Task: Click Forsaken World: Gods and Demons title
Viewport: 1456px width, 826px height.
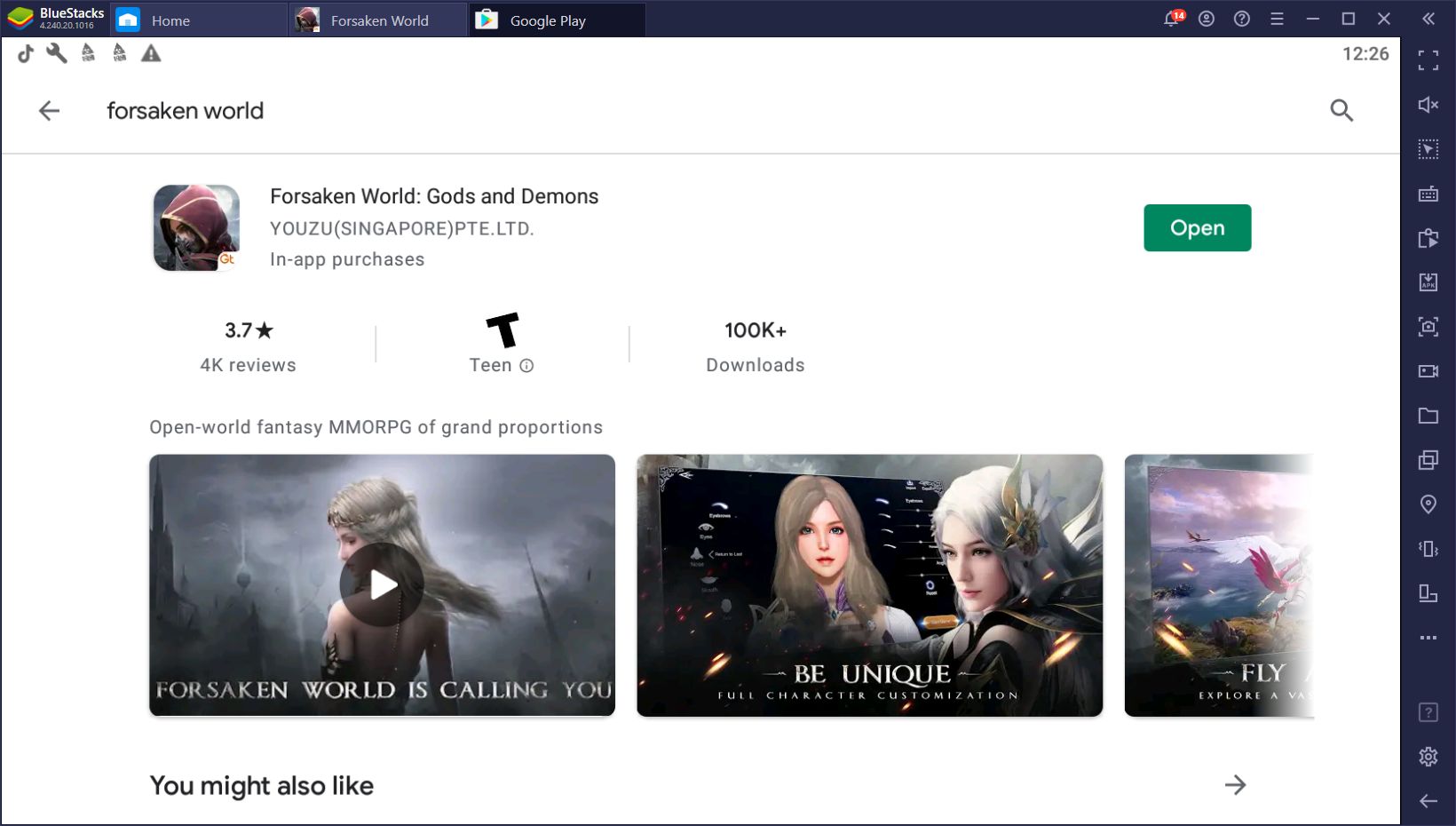Action: [434, 196]
